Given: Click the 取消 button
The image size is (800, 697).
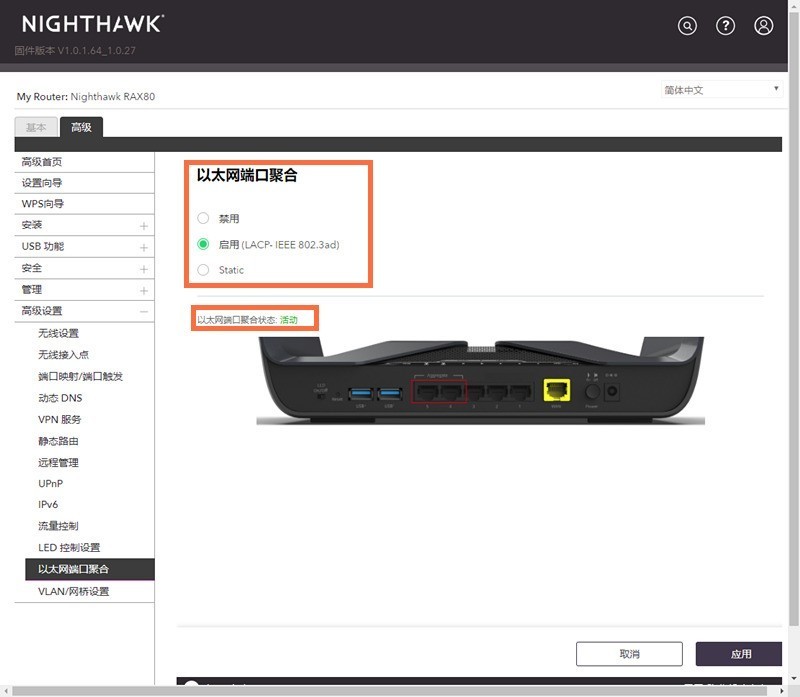Looking at the screenshot, I should pyautogui.click(x=629, y=654).
